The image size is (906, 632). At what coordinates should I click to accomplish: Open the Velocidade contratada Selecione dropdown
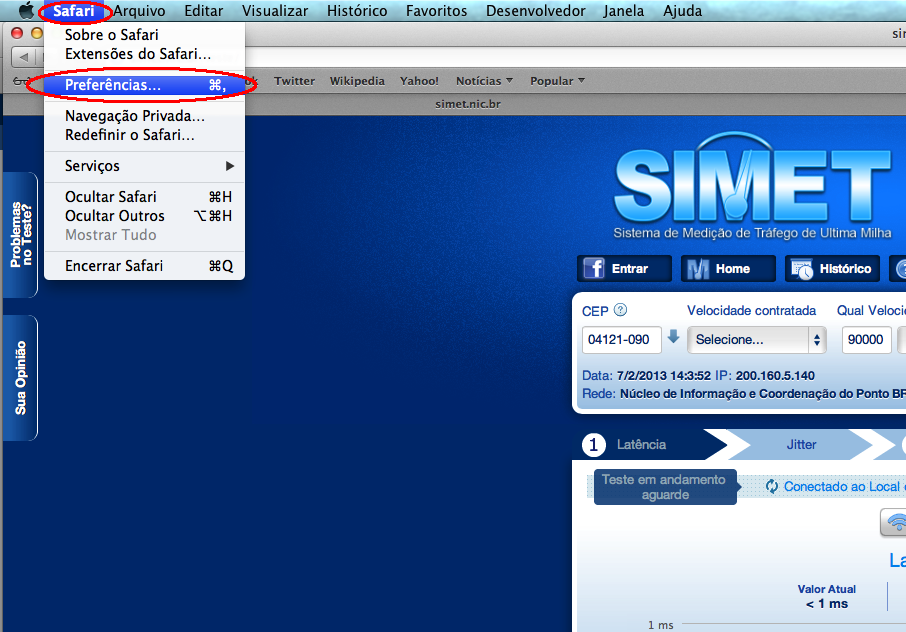click(756, 340)
